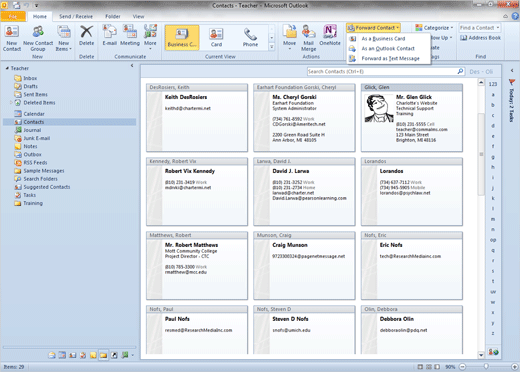Image resolution: width=520 pixels, height=372 pixels.
Task: Switch to Phone list view
Action: 250,38
